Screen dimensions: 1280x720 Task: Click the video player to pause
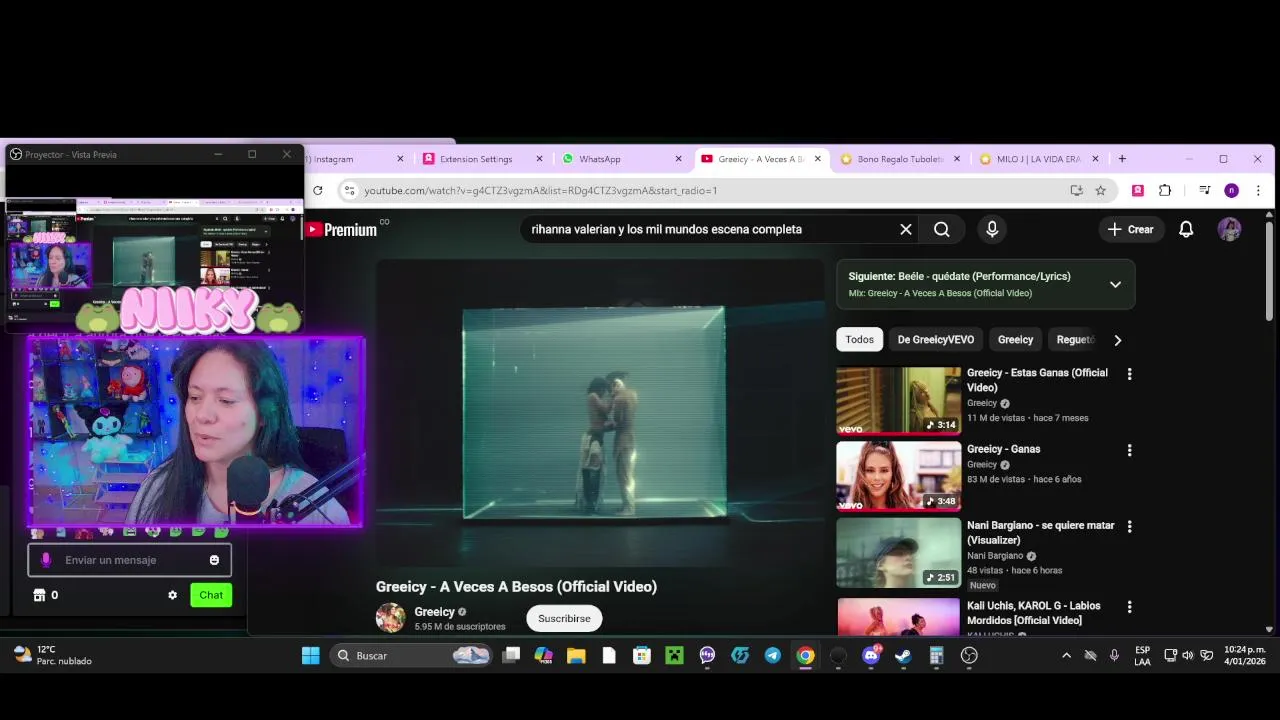click(600, 413)
